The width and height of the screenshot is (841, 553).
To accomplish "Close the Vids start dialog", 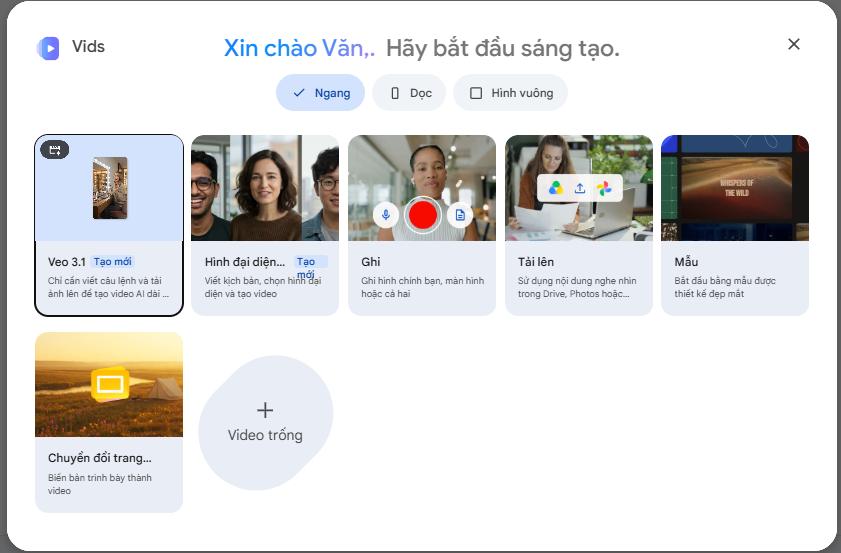I will (x=794, y=44).
